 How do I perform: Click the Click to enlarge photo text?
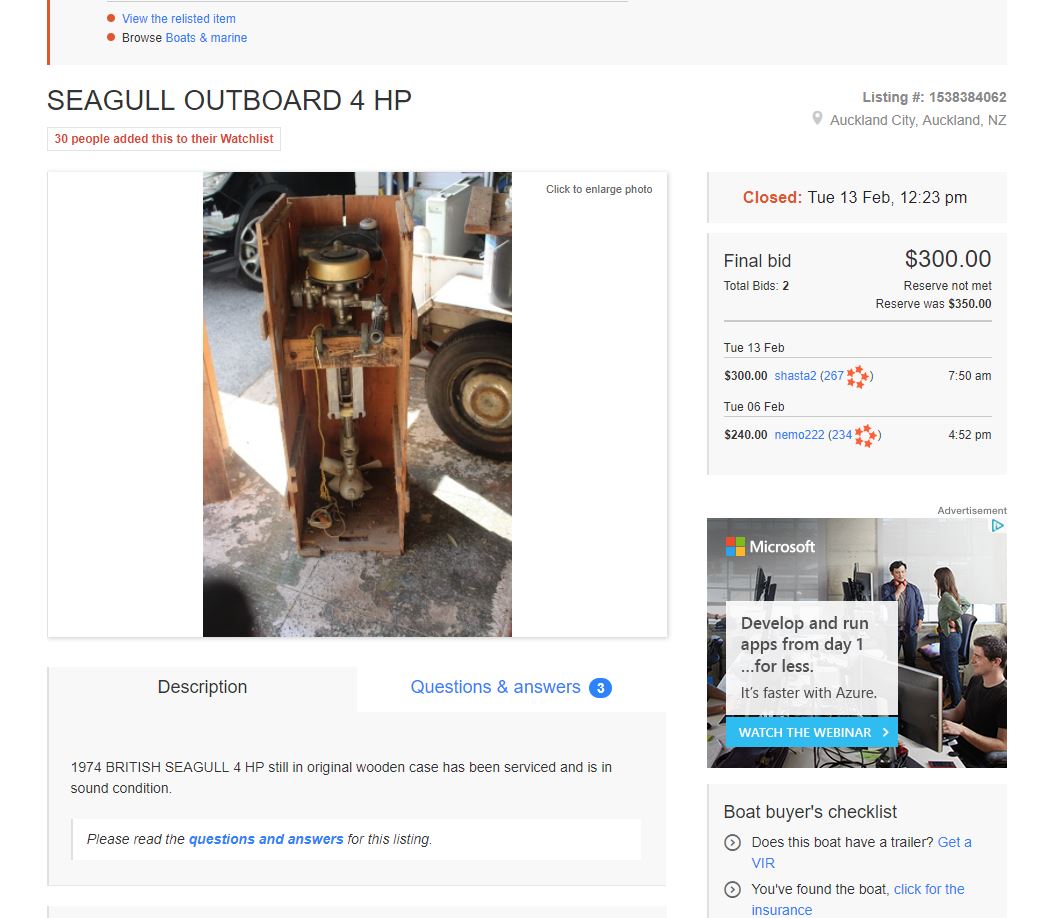599,190
